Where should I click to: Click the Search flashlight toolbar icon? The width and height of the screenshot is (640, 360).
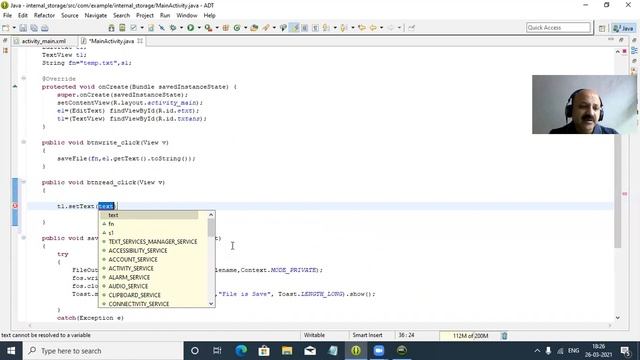coord(266,28)
